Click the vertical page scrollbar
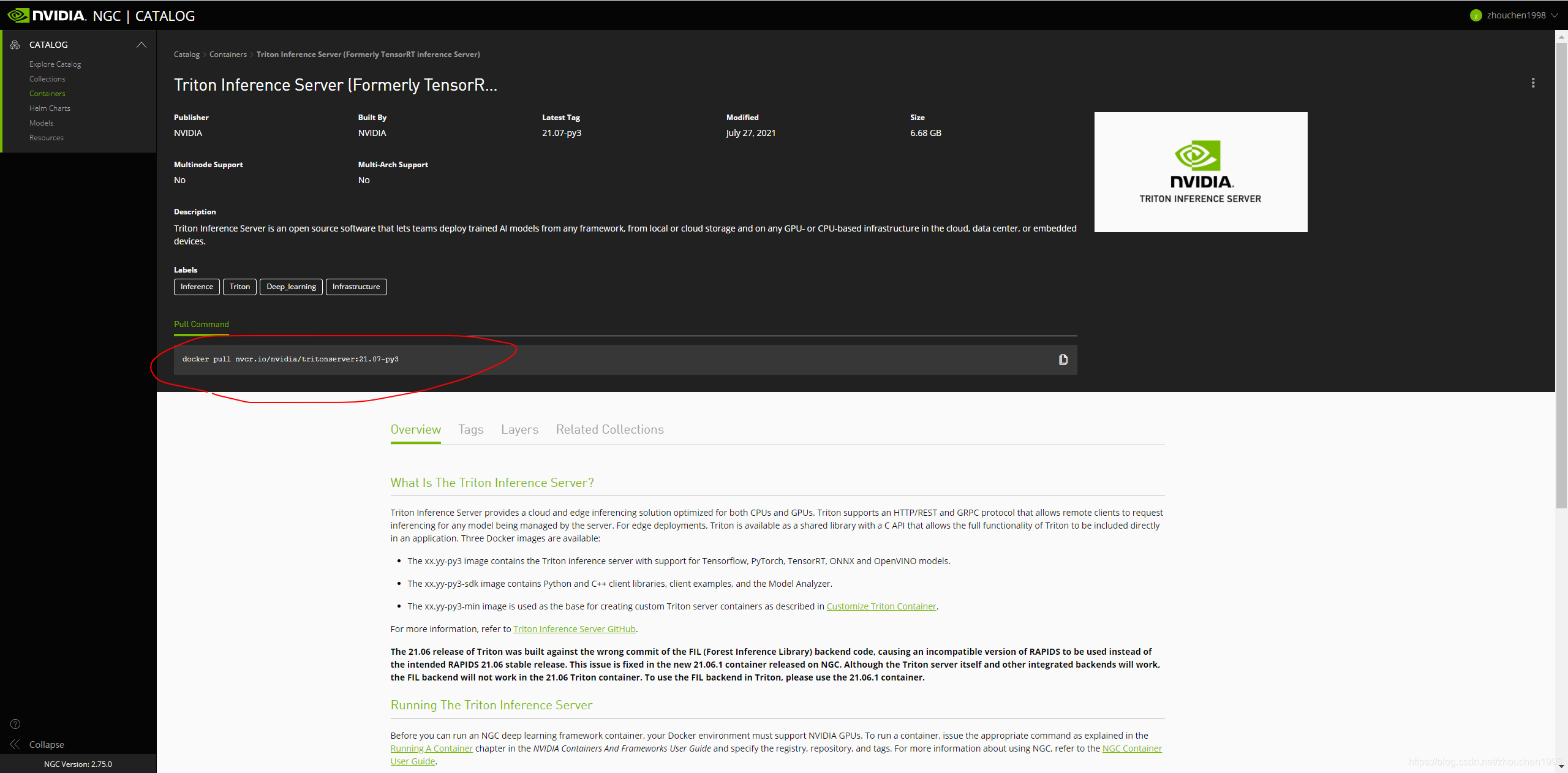This screenshot has width=1568, height=773. 1561,276
